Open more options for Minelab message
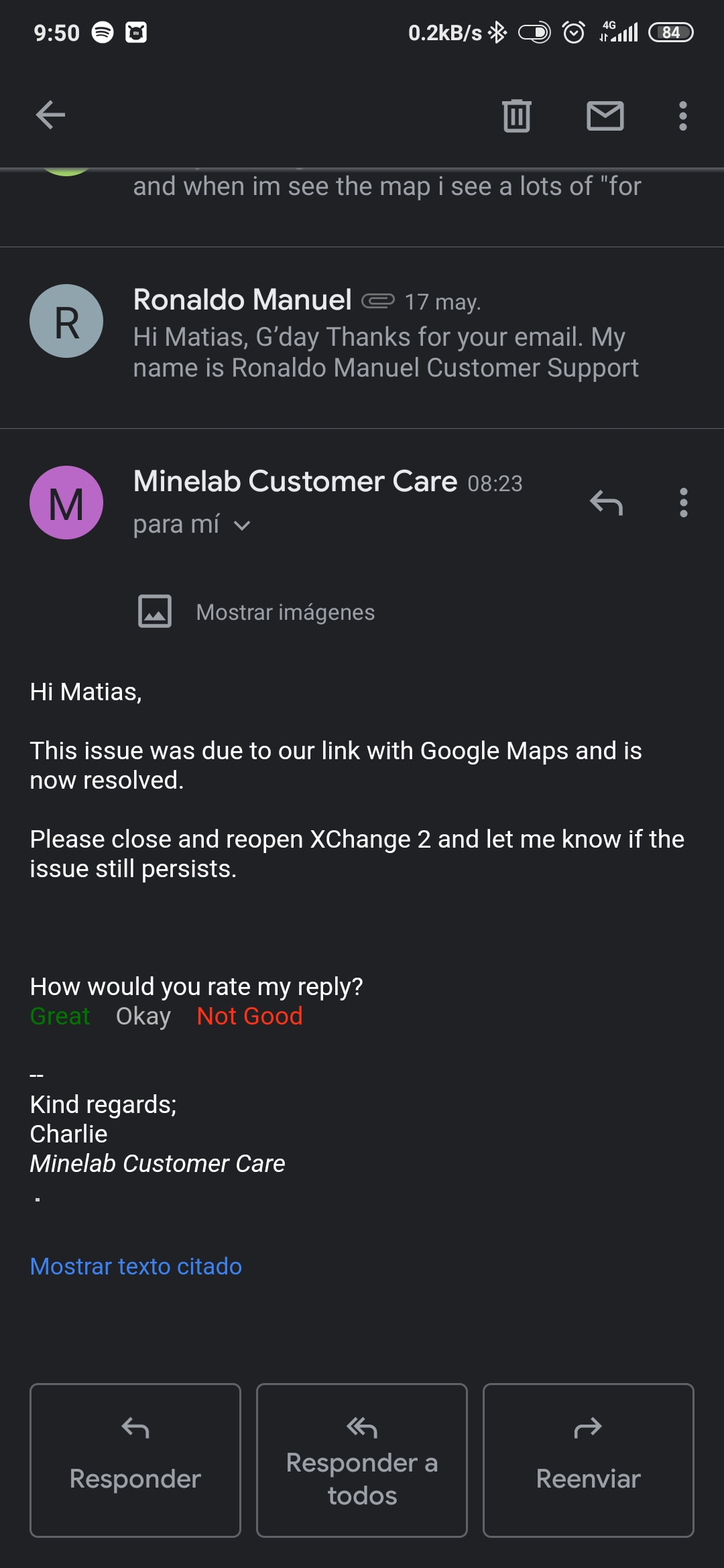Image resolution: width=724 pixels, height=1568 pixels. coord(683,502)
